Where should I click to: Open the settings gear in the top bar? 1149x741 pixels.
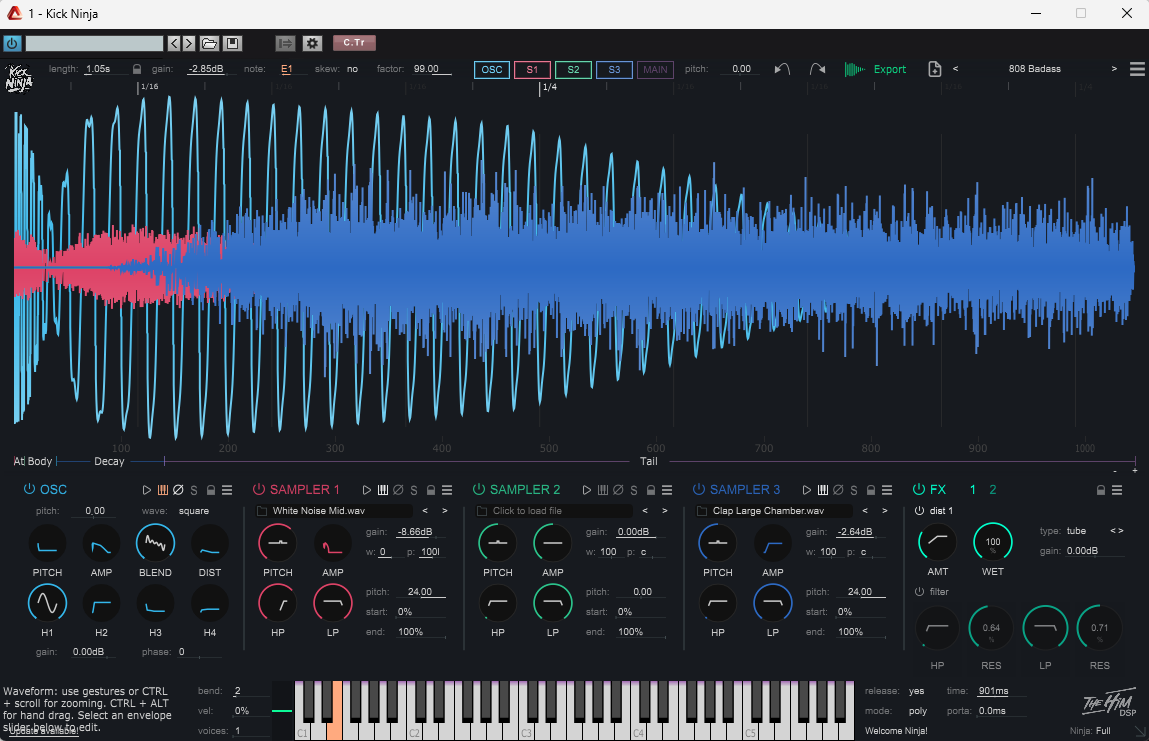click(x=312, y=43)
